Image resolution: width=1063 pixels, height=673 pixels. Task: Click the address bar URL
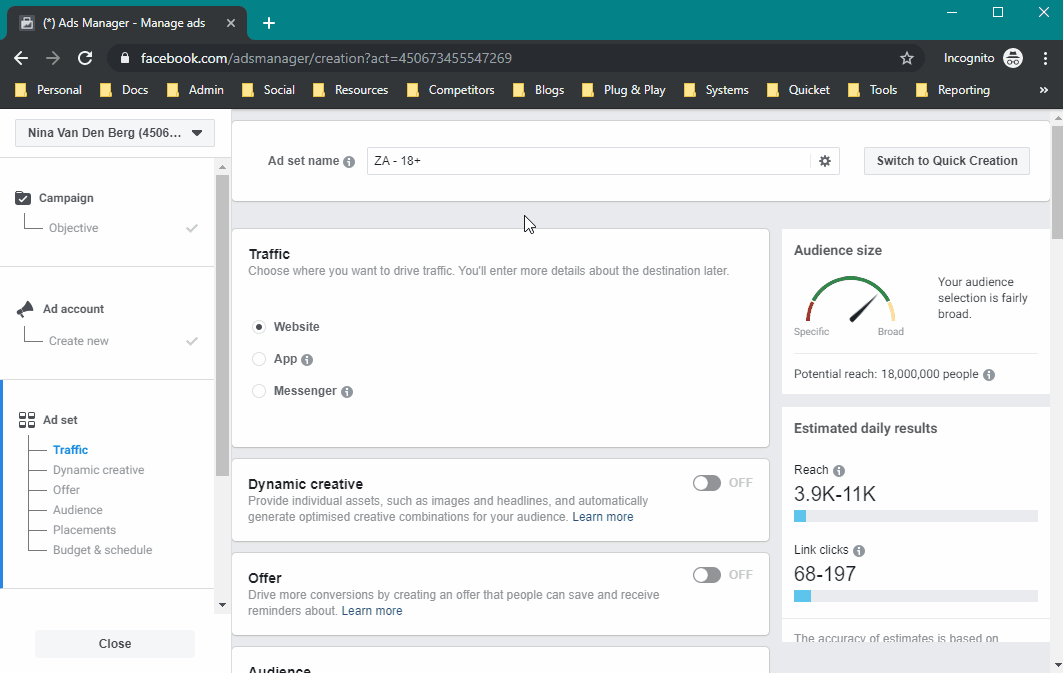326,58
